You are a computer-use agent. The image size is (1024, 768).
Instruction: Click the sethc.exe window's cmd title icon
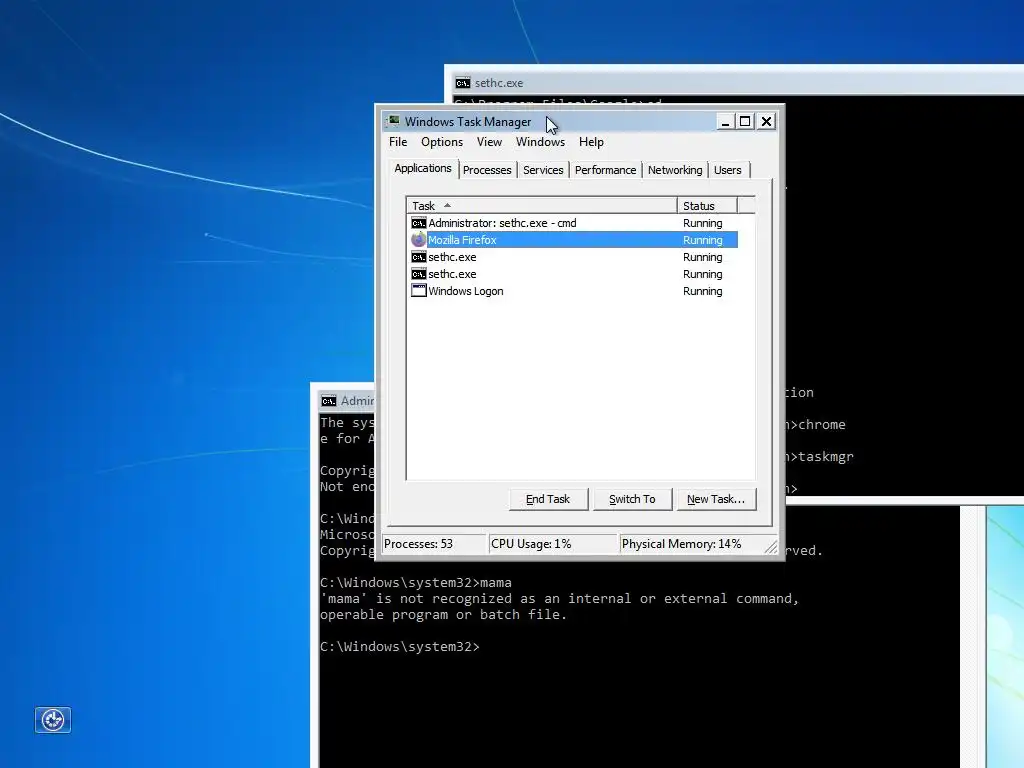(x=463, y=83)
